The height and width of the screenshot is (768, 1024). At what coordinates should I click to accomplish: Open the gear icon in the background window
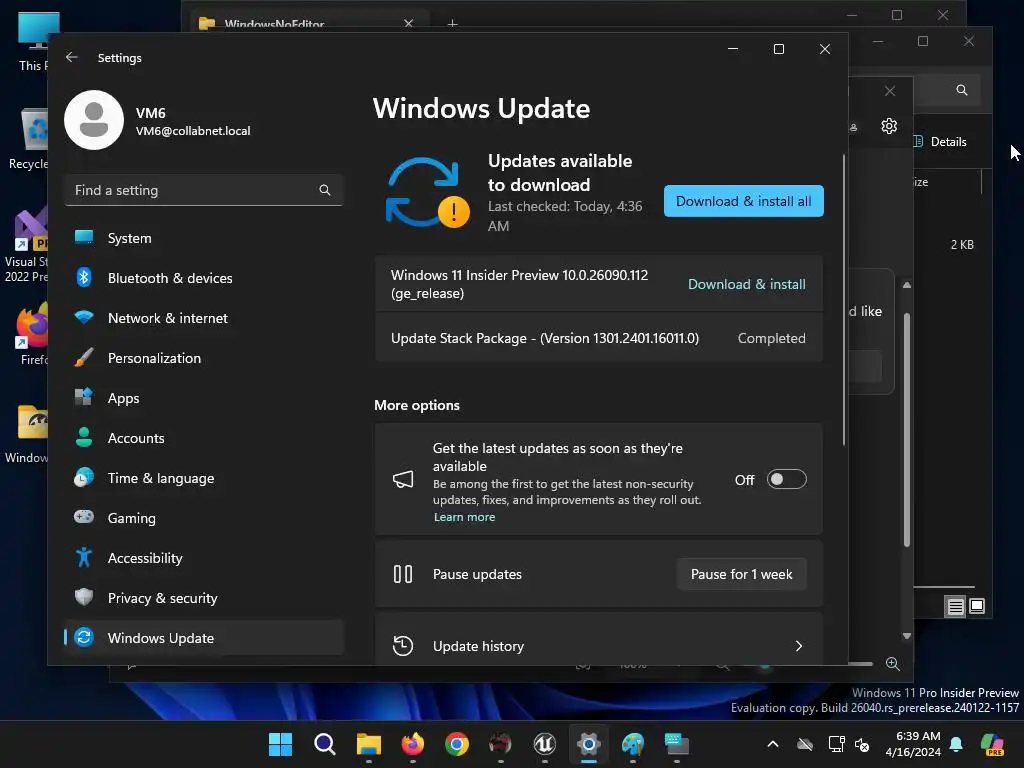[x=889, y=126]
